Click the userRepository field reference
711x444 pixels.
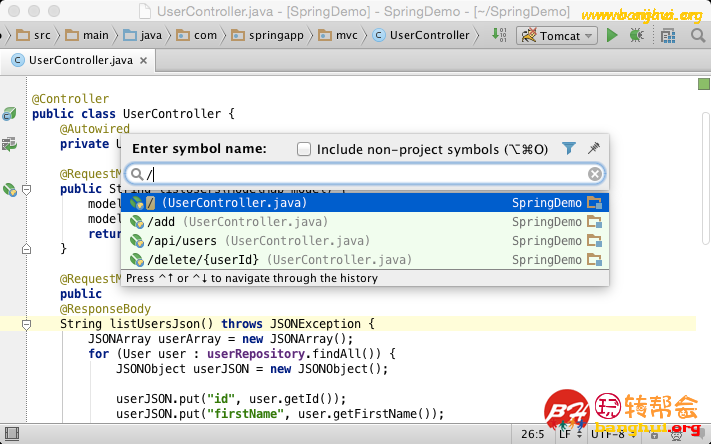[256, 354]
